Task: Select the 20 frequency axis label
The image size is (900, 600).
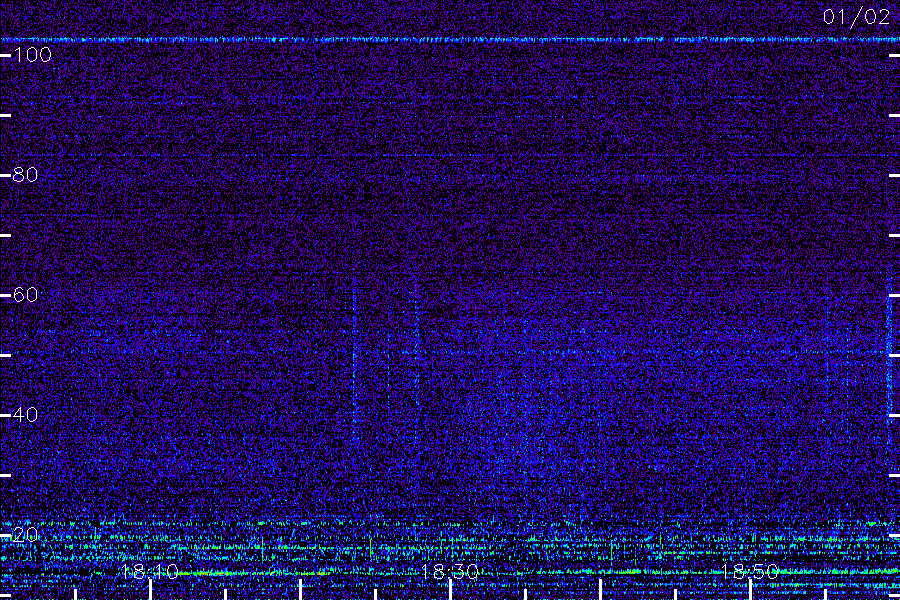Action: tap(25, 535)
